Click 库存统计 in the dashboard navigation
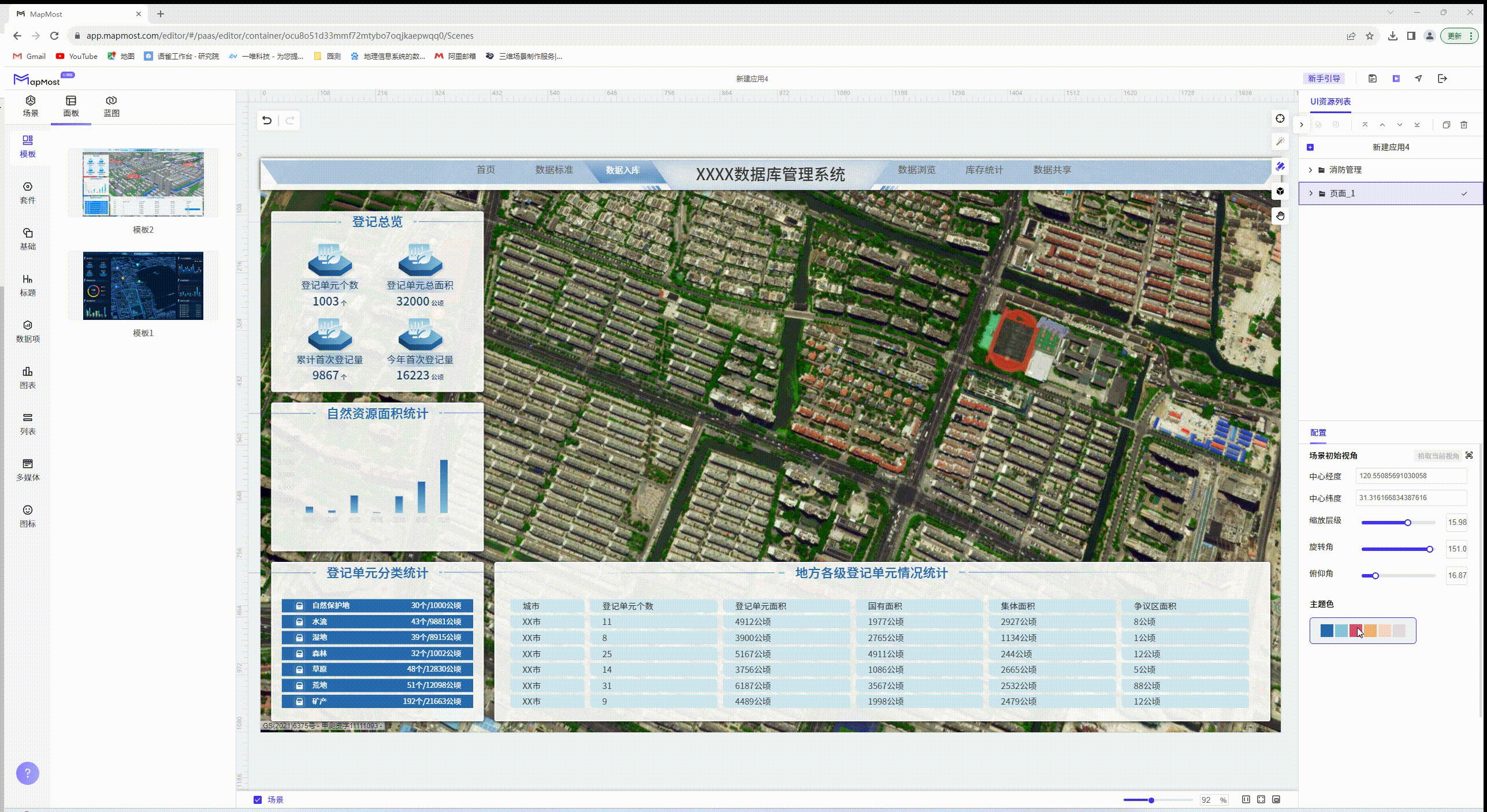 point(984,170)
